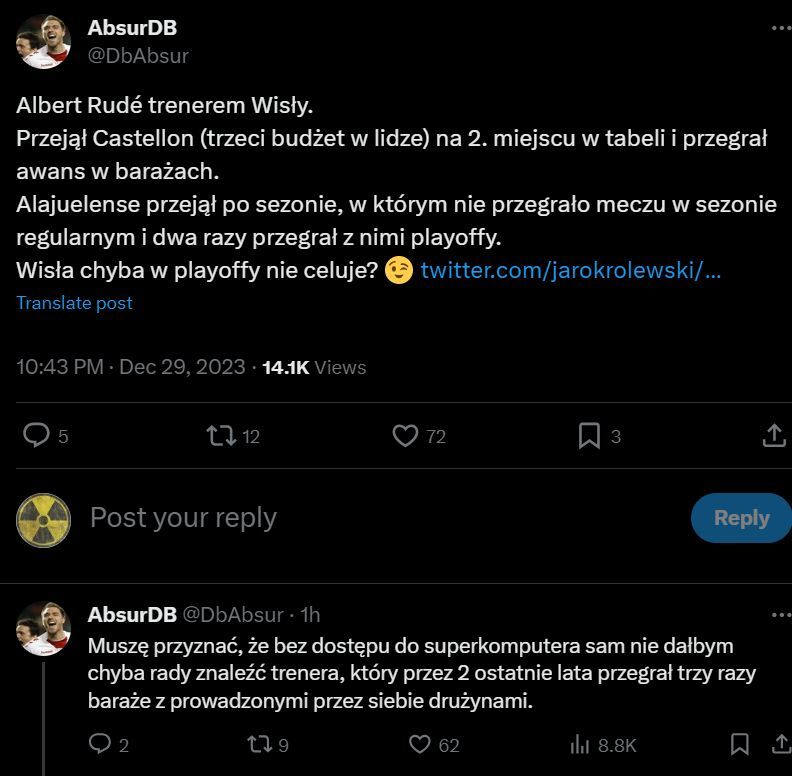Image resolution: width=792 pixels, height=776 pixels.
Task: Open the @DbAbsur handle in header
Action: coord(138,56)
